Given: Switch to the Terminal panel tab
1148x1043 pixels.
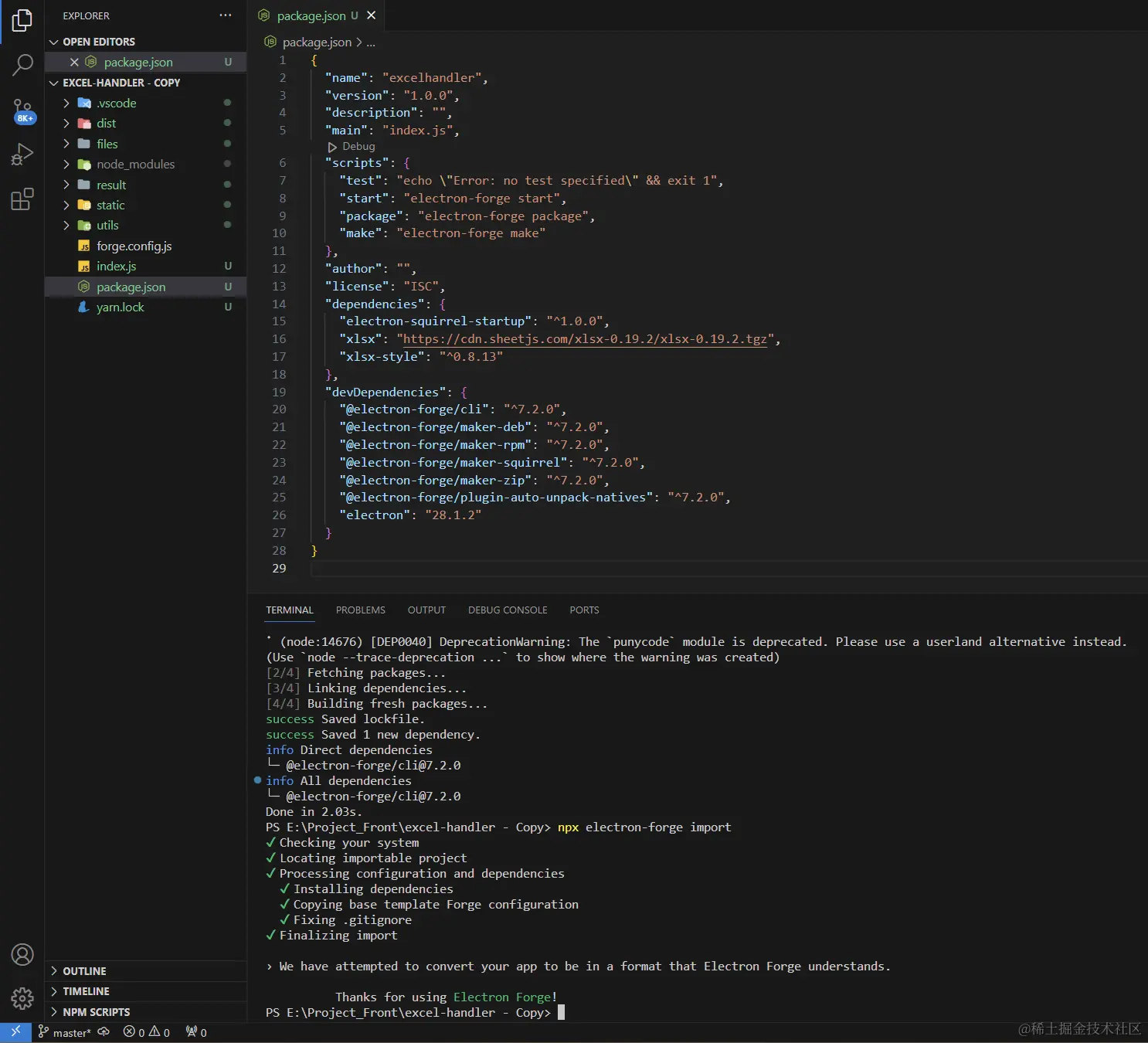Looking at the screenshot, I should coord(290,610).
